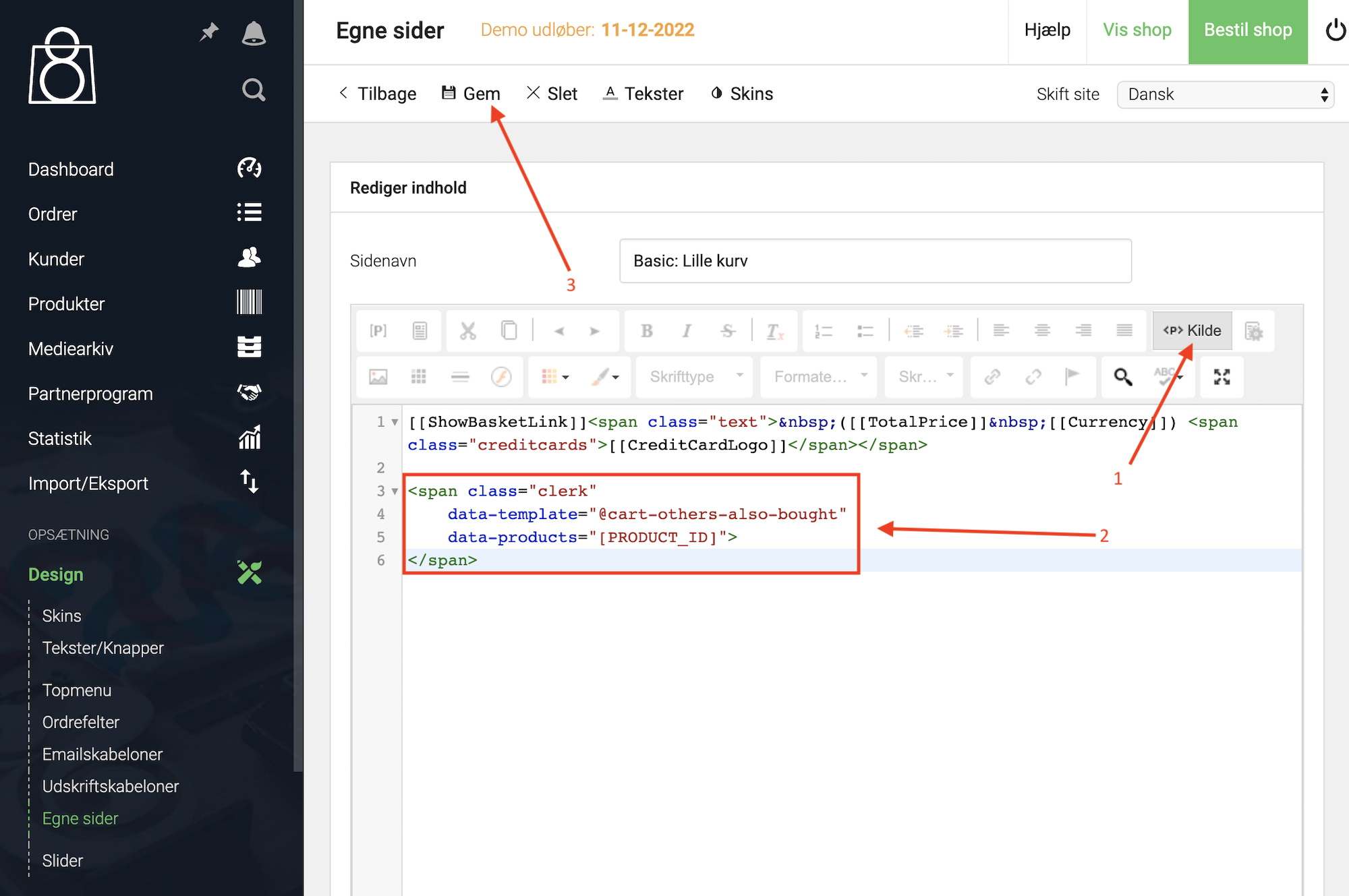Open the Formatering style dropdown
Screen dimensions: 1349x896
[x=819, y=376]
